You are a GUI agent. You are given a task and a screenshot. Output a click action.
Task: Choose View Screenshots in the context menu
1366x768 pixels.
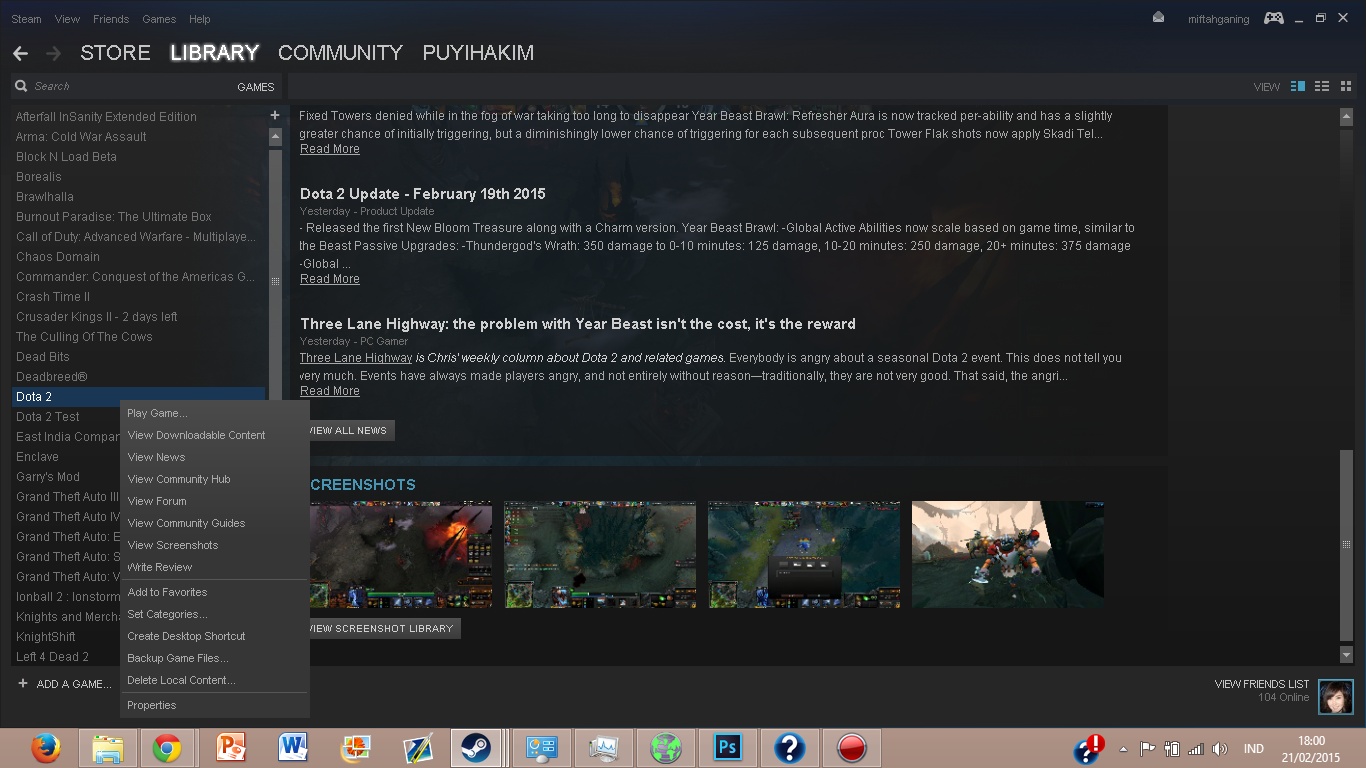pos(214,545)
